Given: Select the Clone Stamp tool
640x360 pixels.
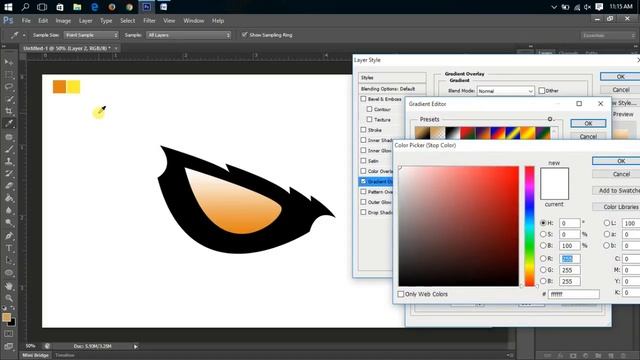Looking at the screenshot, I should [9, 161].
